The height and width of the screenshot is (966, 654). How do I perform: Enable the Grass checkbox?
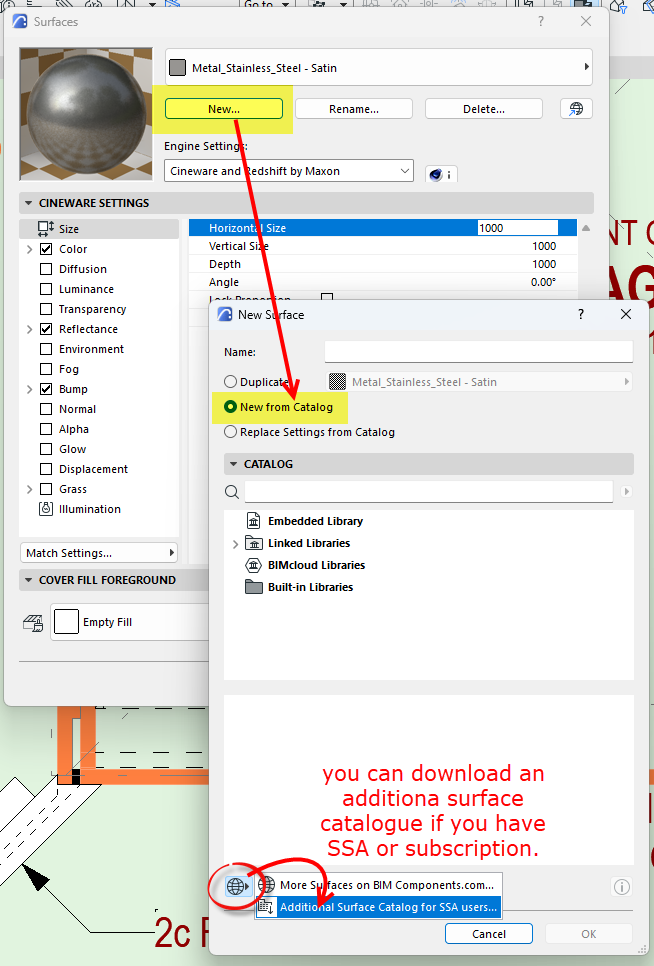click(x=46, y=489)
